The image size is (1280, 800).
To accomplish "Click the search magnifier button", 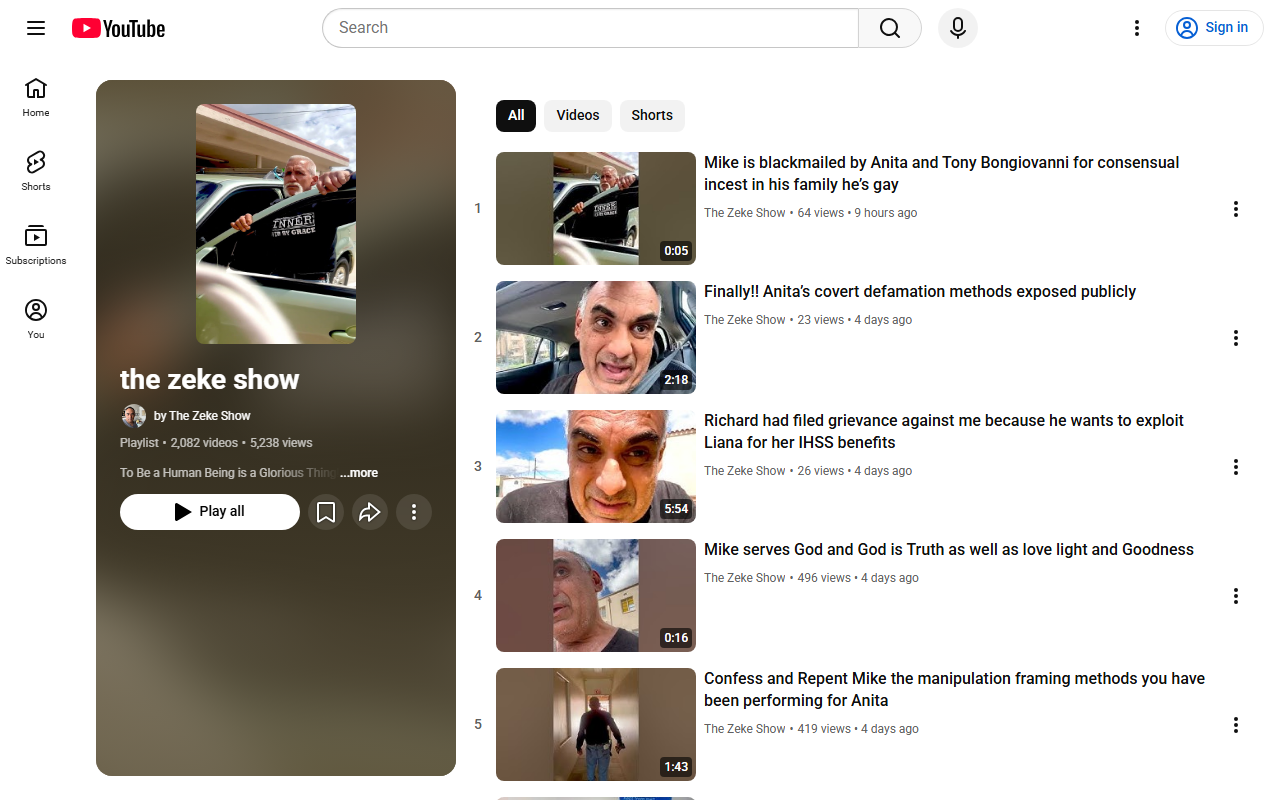I will point(890,28).
